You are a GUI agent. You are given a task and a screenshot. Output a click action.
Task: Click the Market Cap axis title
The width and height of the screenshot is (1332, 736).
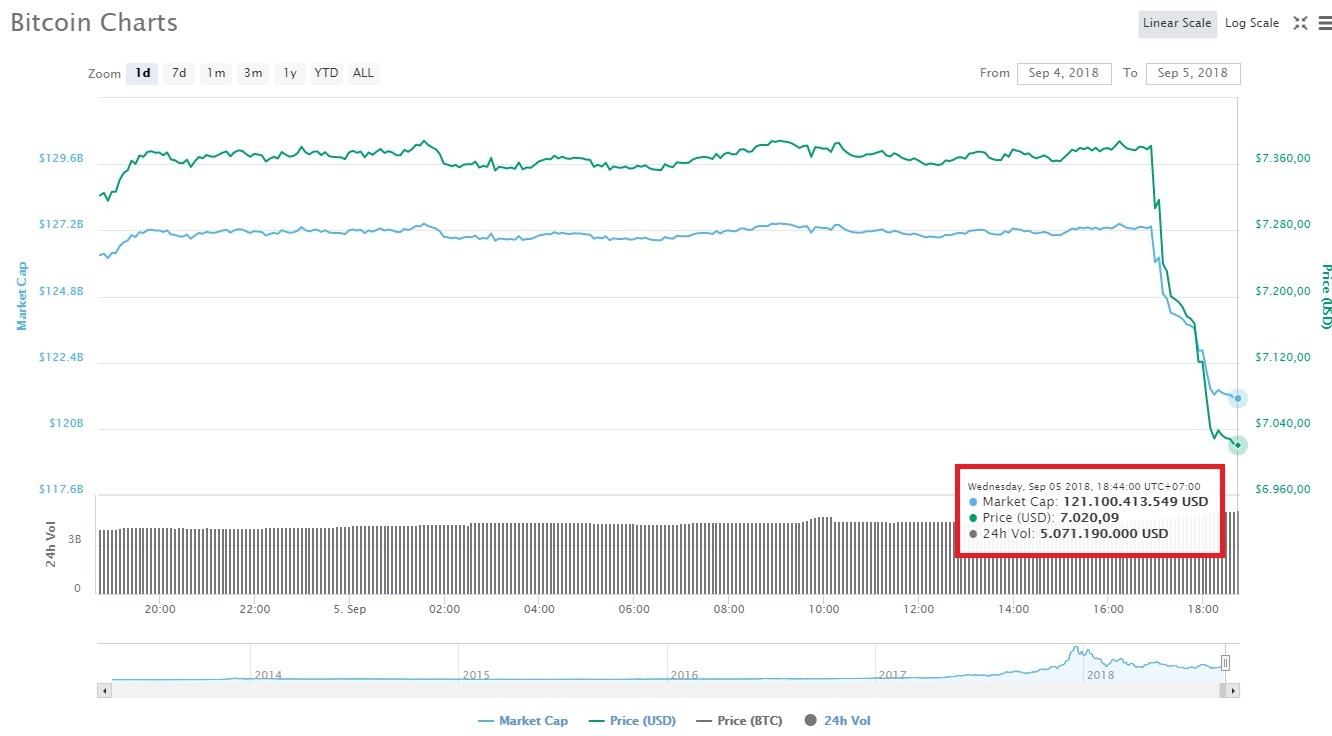(21, 297)
